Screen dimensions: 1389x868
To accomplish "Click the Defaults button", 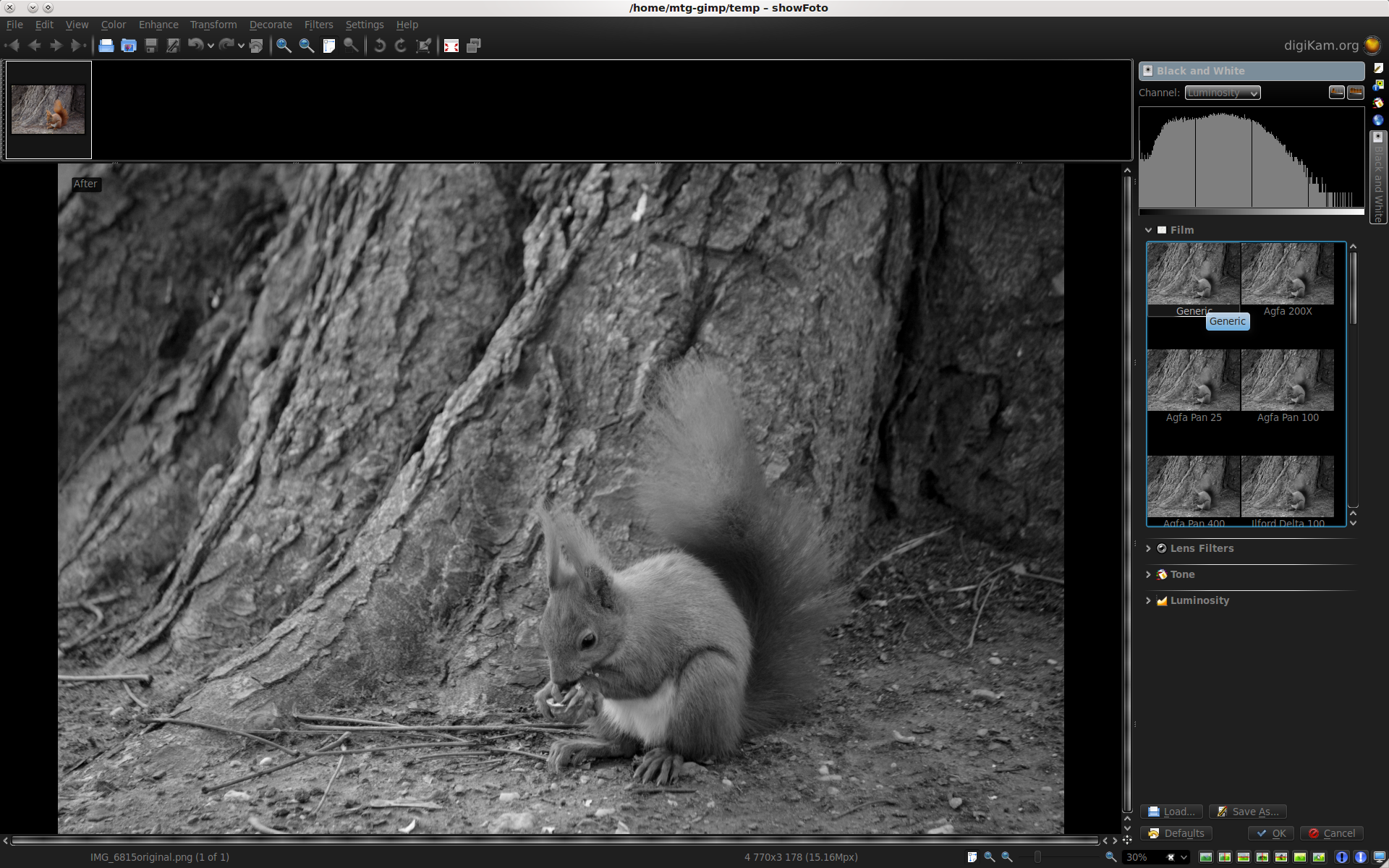I will [x=1176, y=833].
